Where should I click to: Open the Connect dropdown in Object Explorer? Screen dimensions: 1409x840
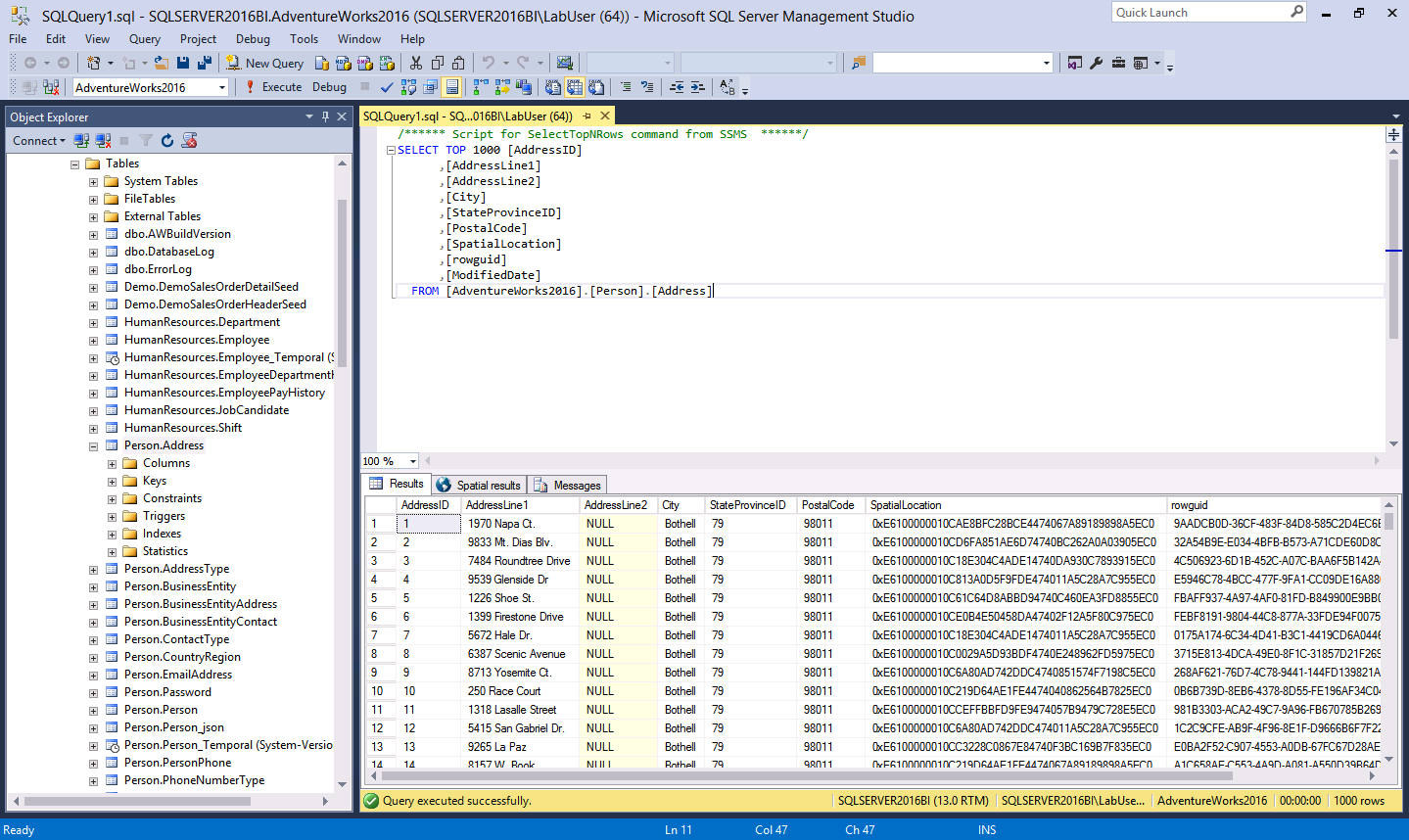[39, 141]
